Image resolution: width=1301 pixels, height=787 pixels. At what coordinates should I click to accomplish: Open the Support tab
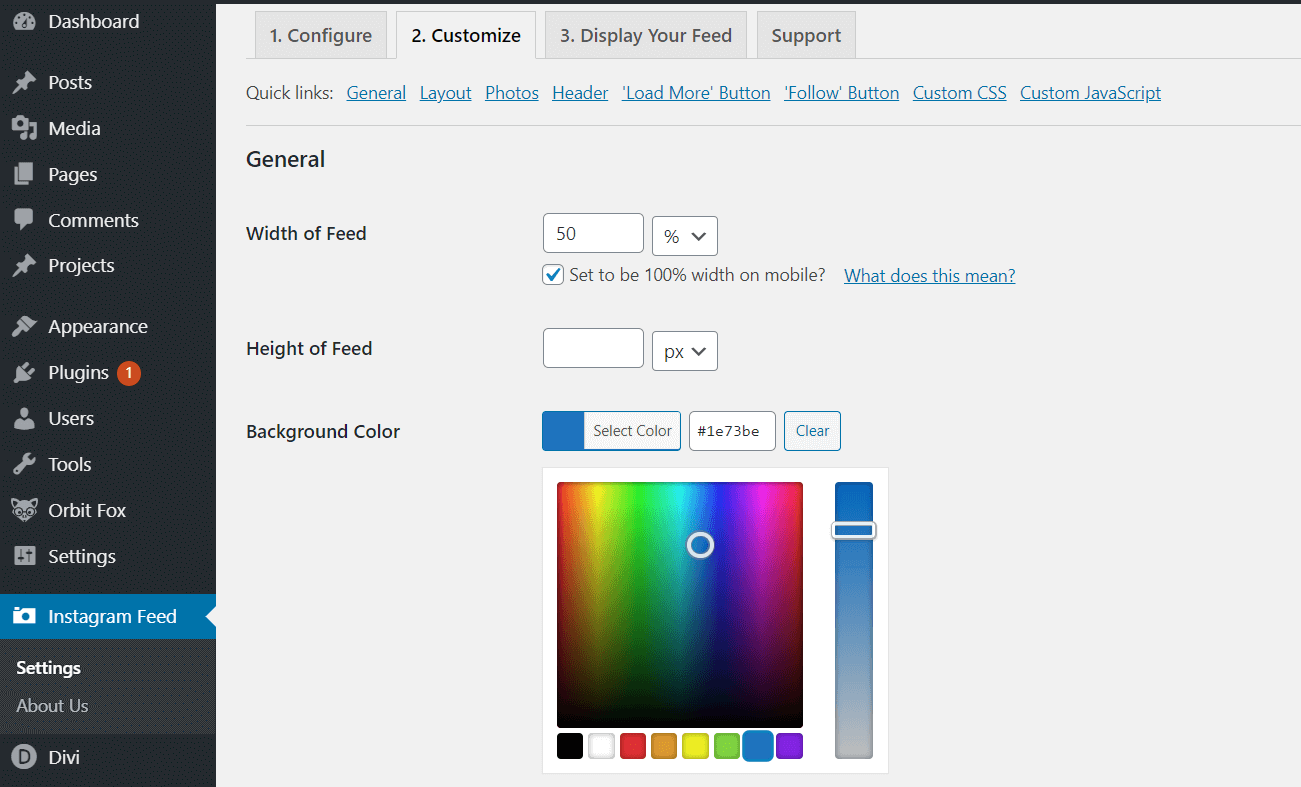(x=806, y=34)
